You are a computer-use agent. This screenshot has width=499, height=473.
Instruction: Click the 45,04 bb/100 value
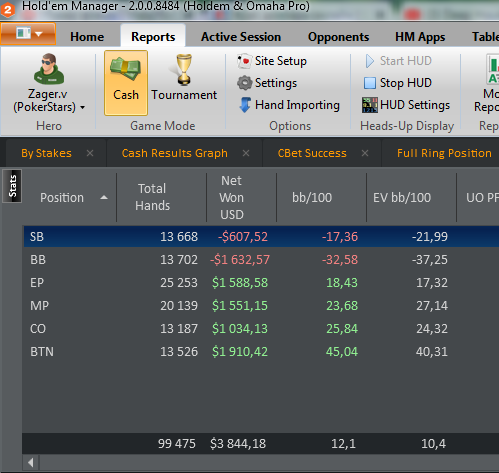point(342,352)
